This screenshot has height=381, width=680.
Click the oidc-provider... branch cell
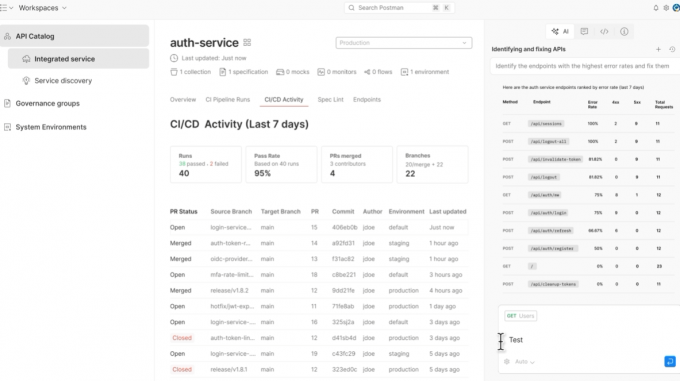(x=231, y=259)
